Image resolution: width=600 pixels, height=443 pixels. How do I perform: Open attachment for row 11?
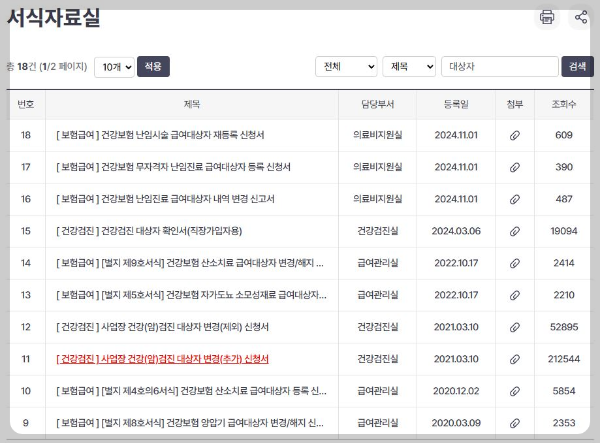point(515,359)
